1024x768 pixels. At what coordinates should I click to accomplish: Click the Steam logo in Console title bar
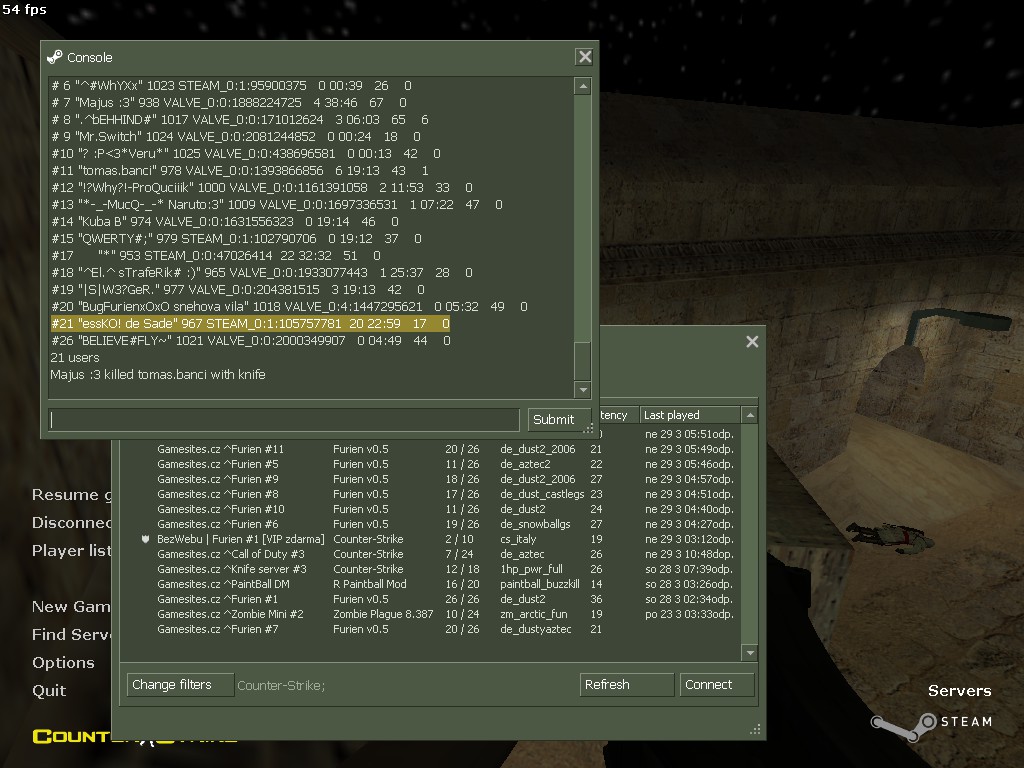point(55,57)
